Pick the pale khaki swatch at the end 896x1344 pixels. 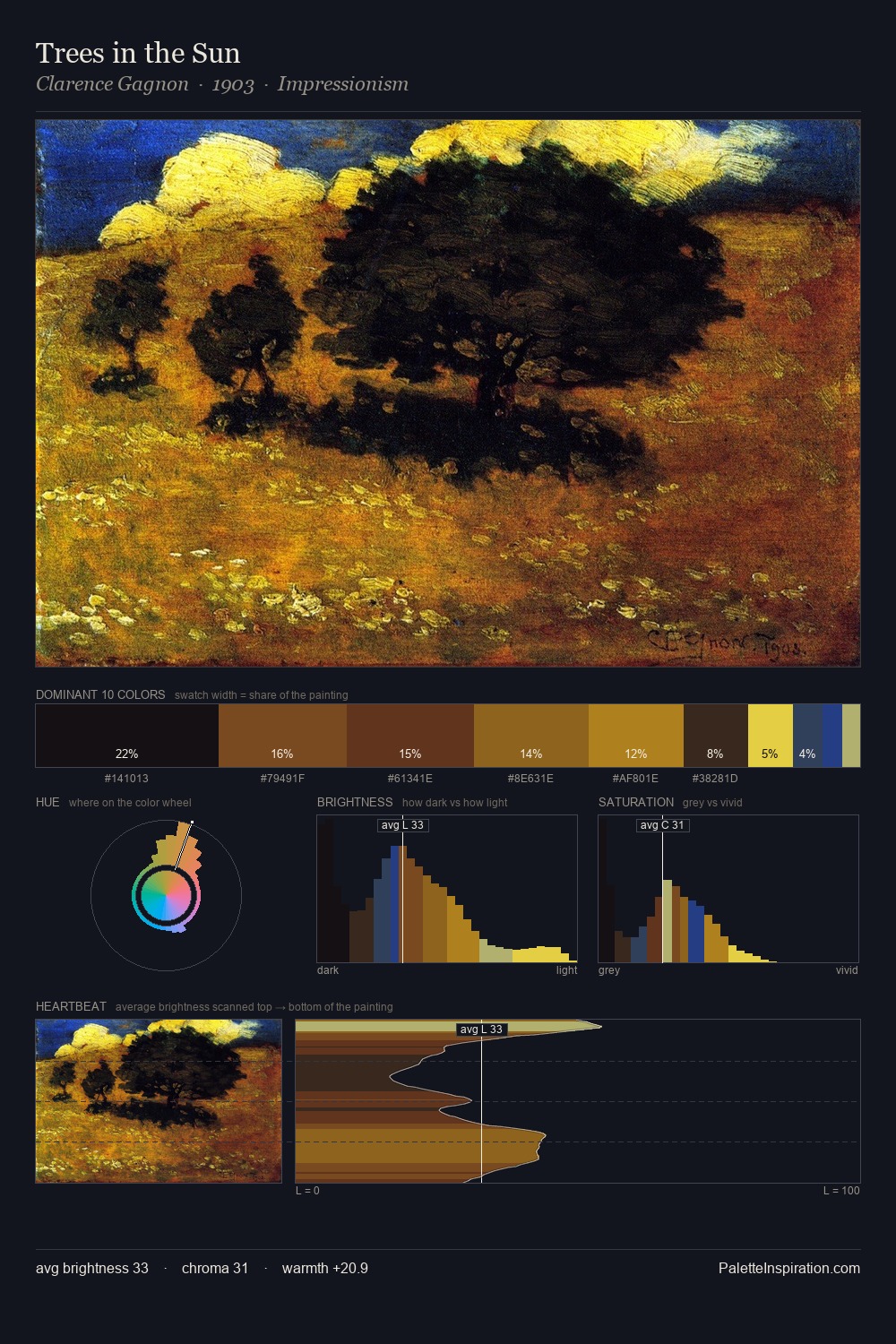tap(851, 736)
